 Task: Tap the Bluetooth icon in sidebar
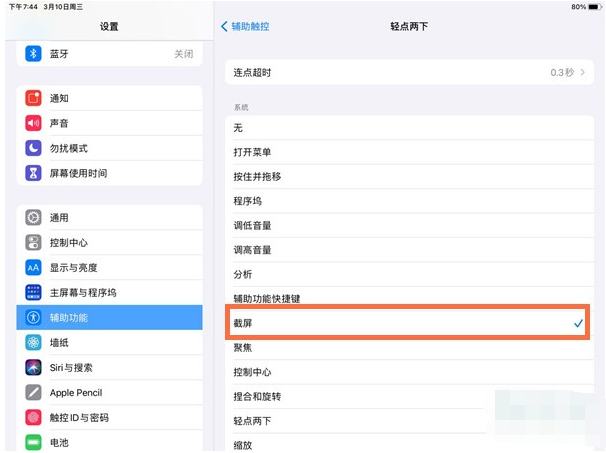(x=33, y=54)
